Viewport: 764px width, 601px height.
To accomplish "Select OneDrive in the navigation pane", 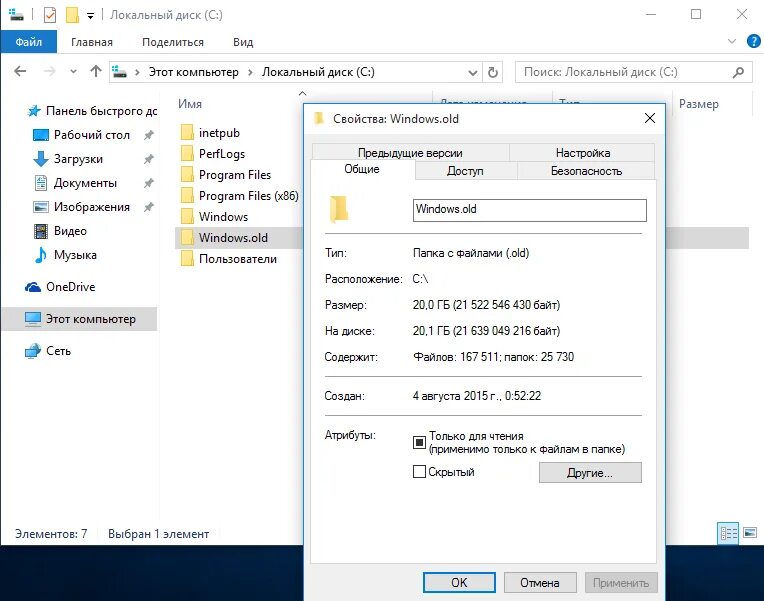I will 60,287.
